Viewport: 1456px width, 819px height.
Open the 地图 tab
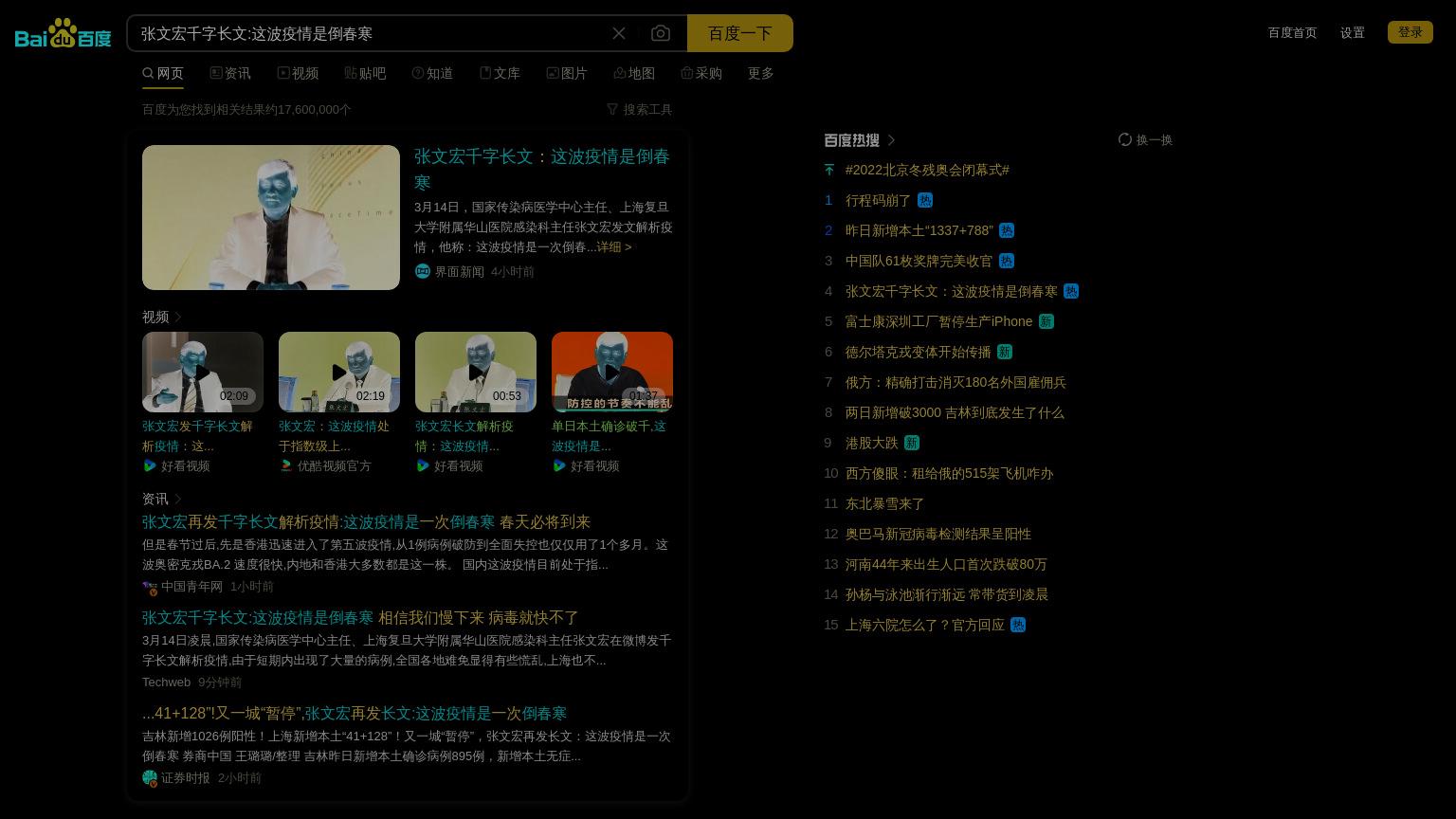tap(634, 73)
